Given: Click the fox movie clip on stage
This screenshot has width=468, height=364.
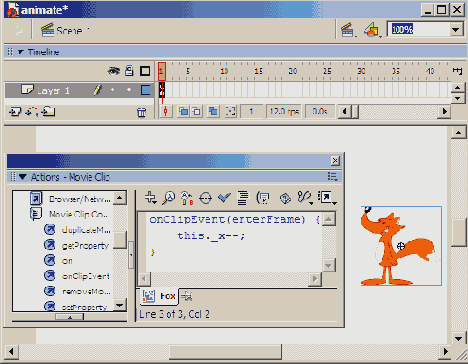Looking at the screenshot, I should coord(401,246).
